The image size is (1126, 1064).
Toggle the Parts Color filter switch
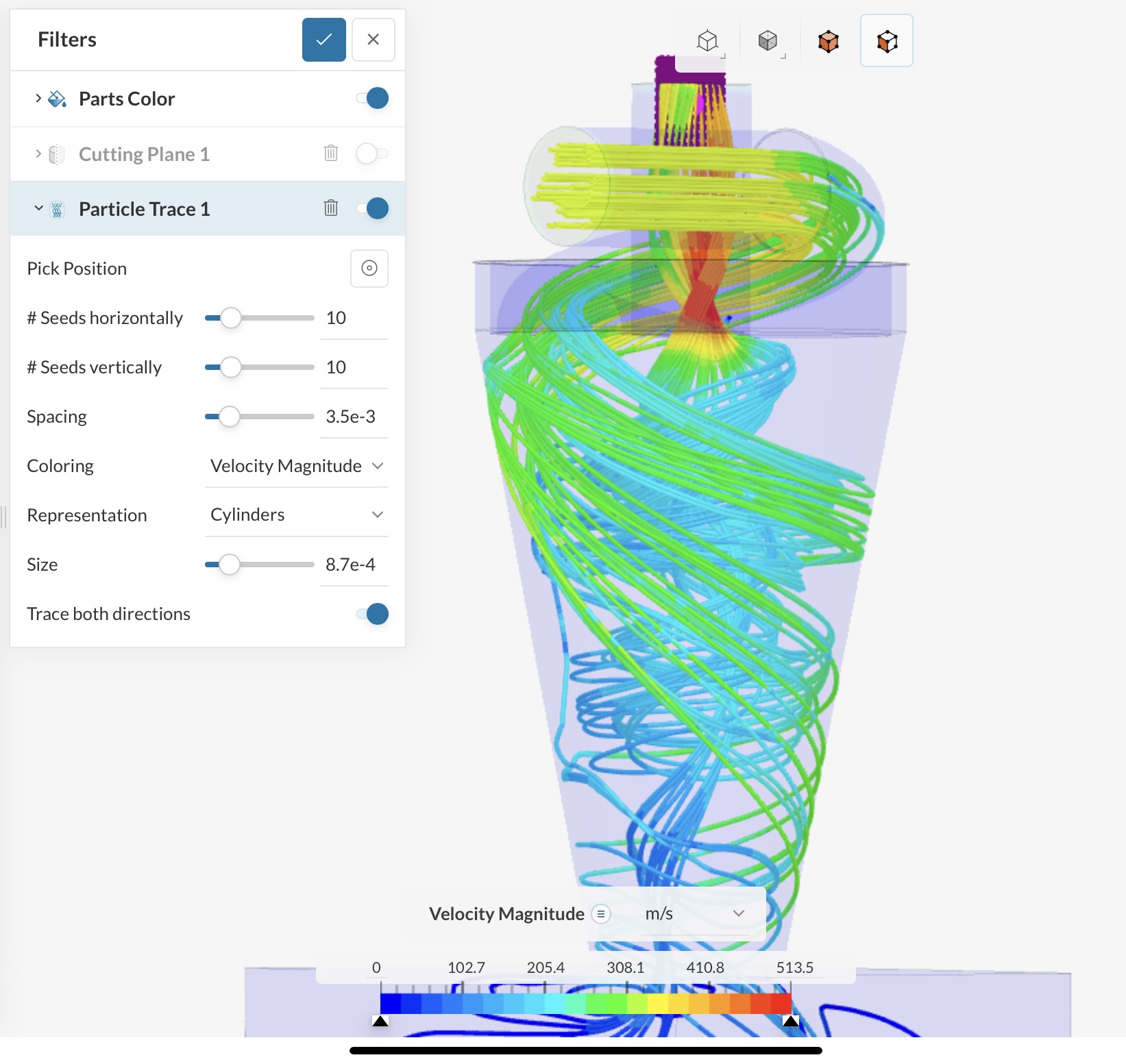[x=372, y=98]
